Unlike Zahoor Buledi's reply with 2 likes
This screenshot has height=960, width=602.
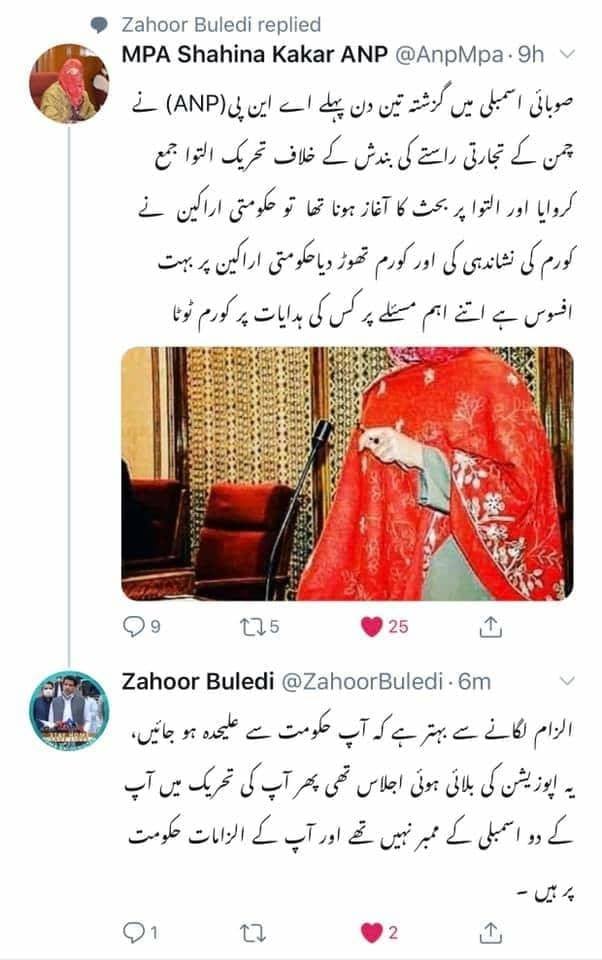[x=380, y=932]
